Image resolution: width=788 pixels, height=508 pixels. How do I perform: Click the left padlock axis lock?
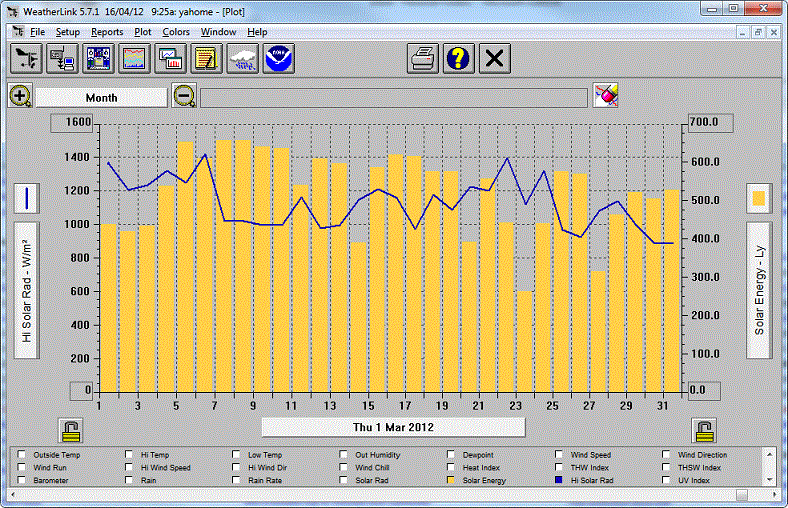click(x=71, y=430)
